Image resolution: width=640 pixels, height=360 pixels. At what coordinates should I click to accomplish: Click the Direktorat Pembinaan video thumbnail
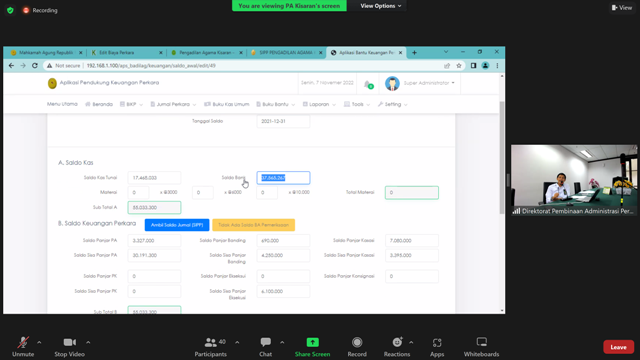[x=574, y=180]
